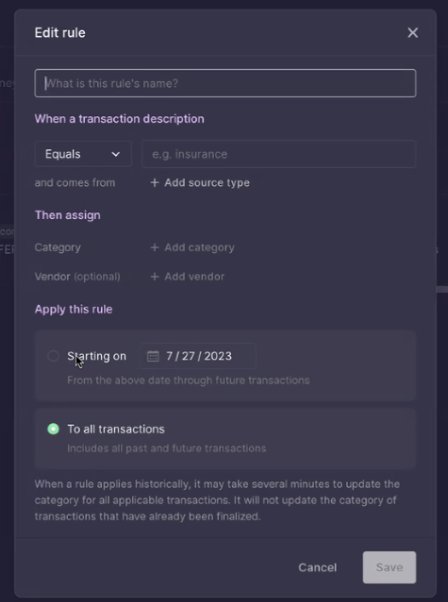The image size is (448, 602).
Task: Select the Add source type link
Action: (200, 182)
